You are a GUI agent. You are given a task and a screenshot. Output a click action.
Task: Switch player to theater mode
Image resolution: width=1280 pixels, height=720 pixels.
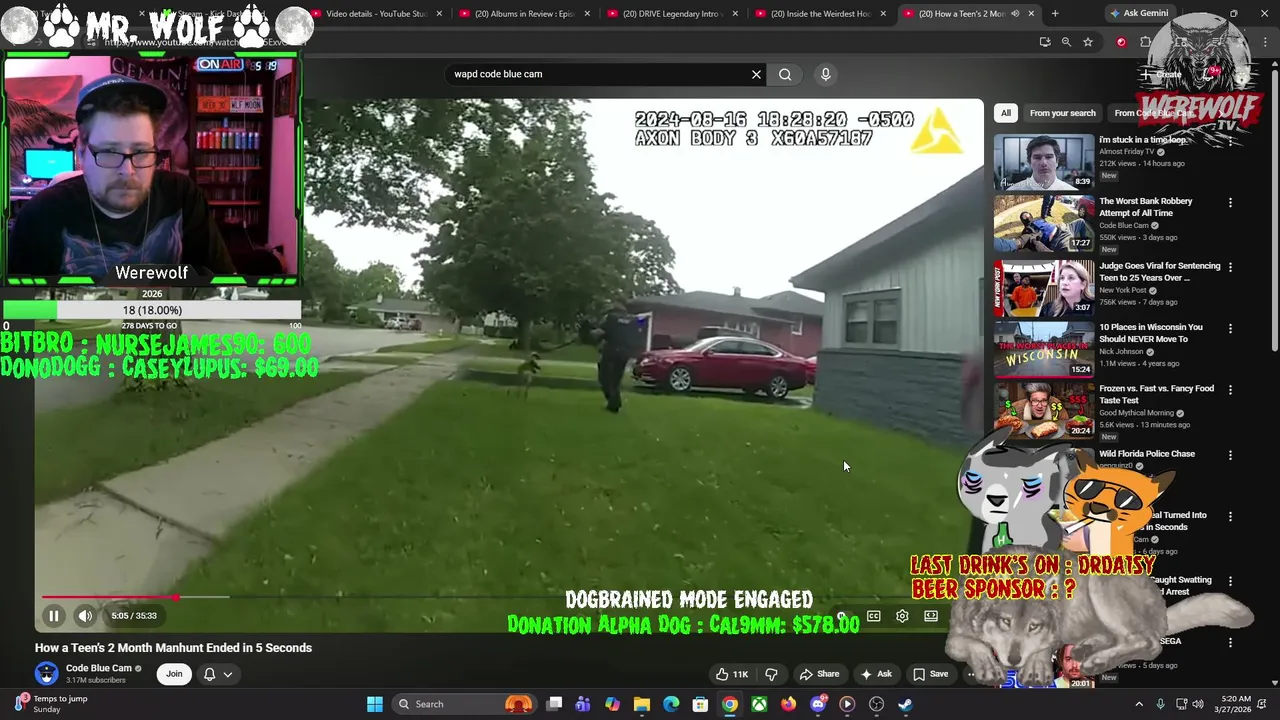[x=931, y=616]
